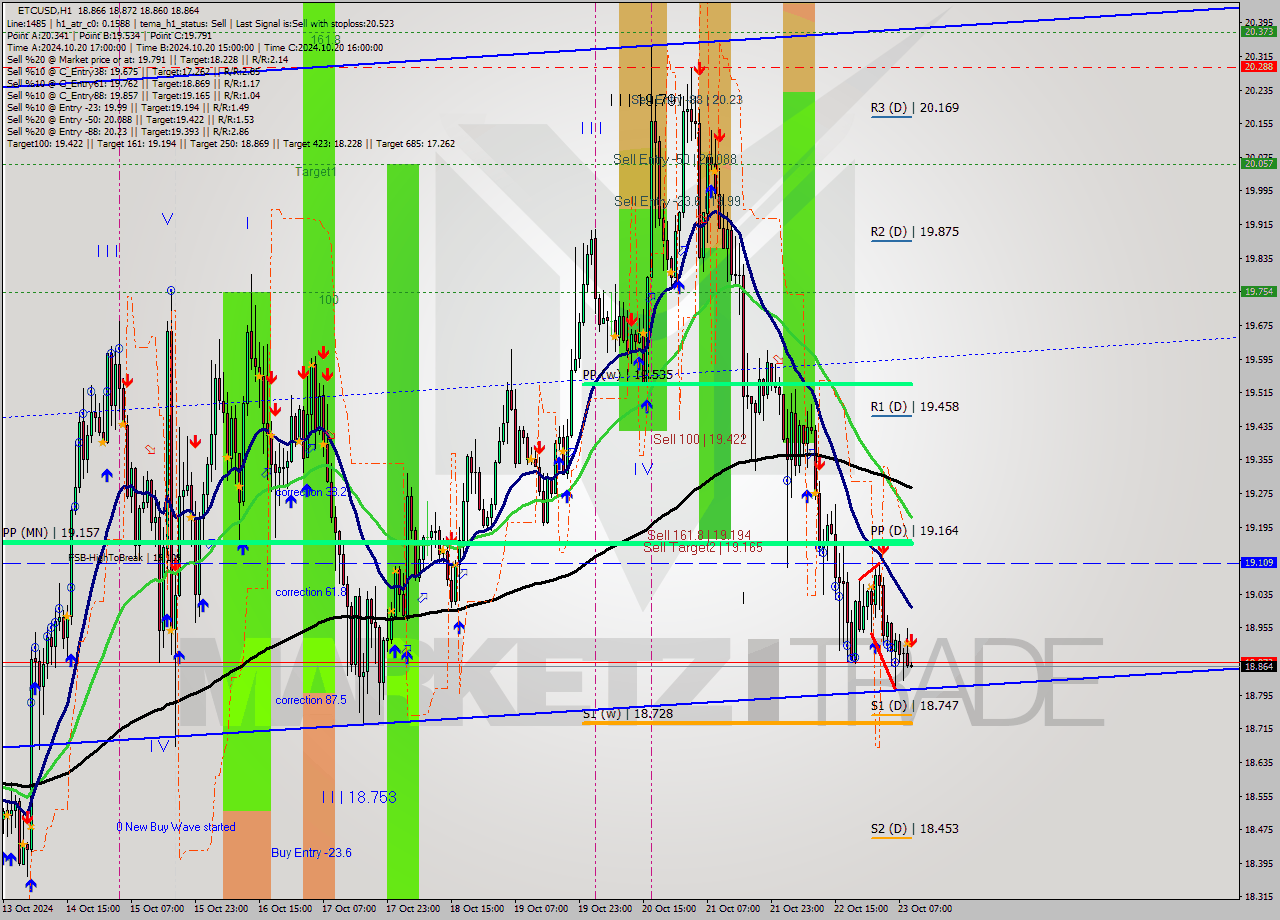Click the 21 Oct 23:00 time label
Viewport: 1280px width, 920px height.
797,909
